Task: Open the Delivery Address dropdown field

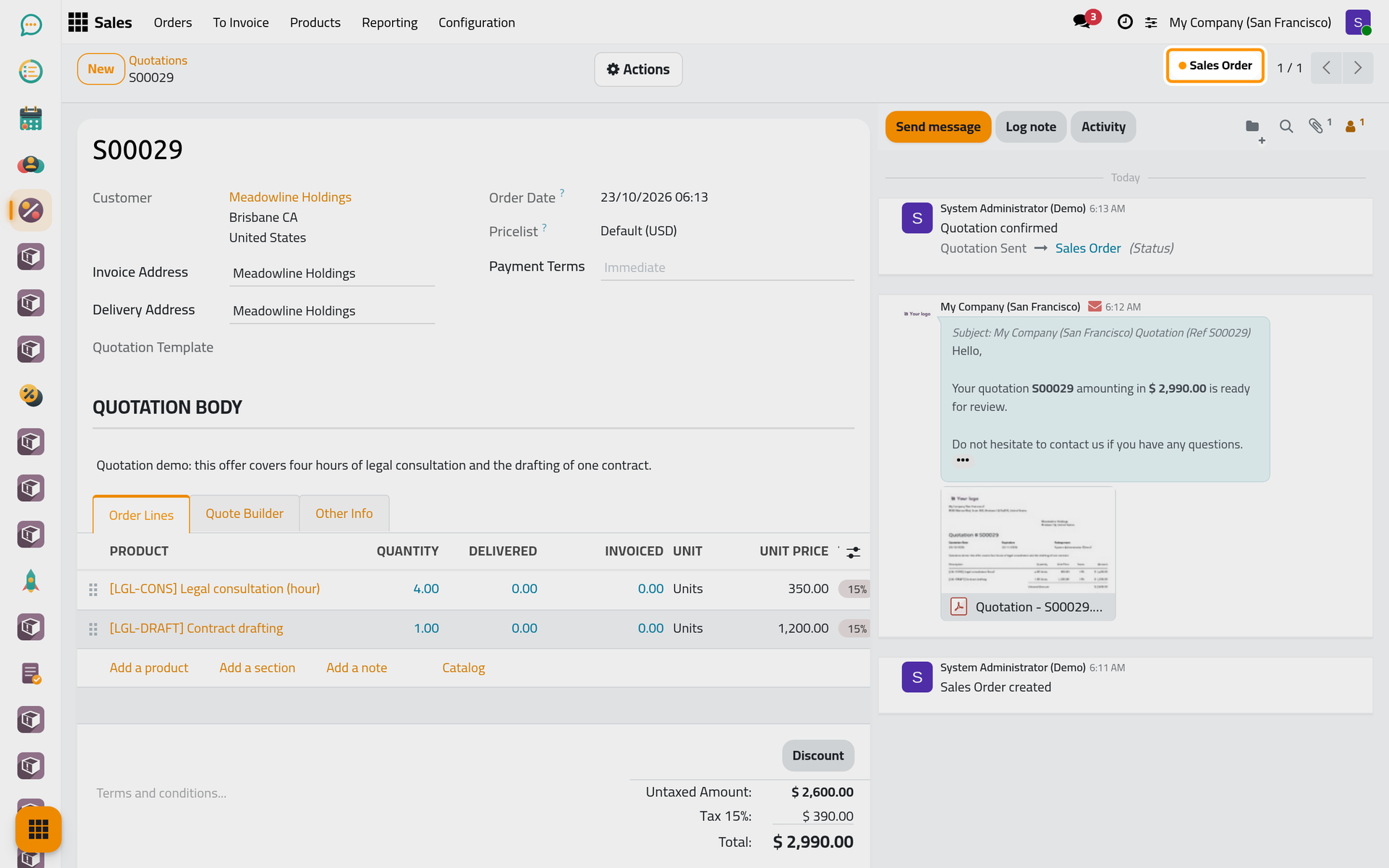Action: [x=332, y=311]
